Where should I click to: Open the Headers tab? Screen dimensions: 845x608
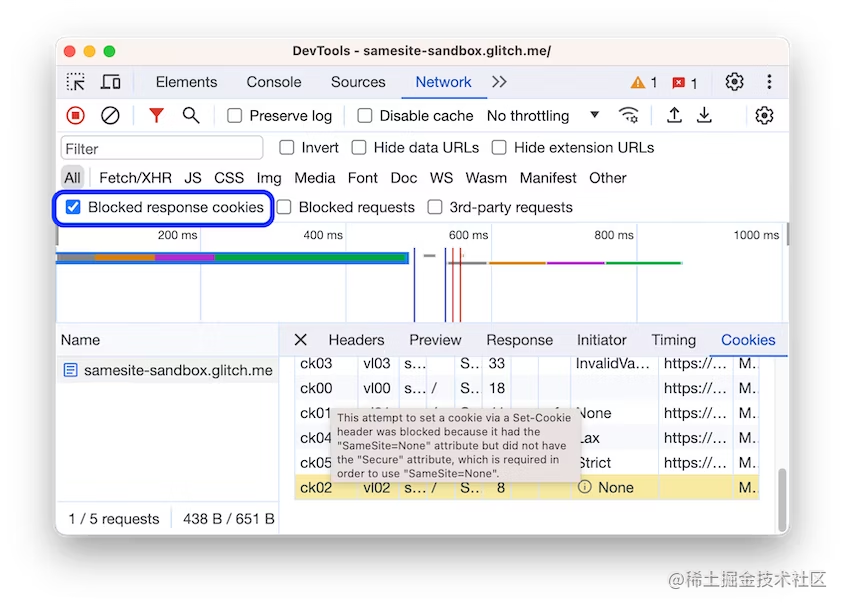[356, 340]
